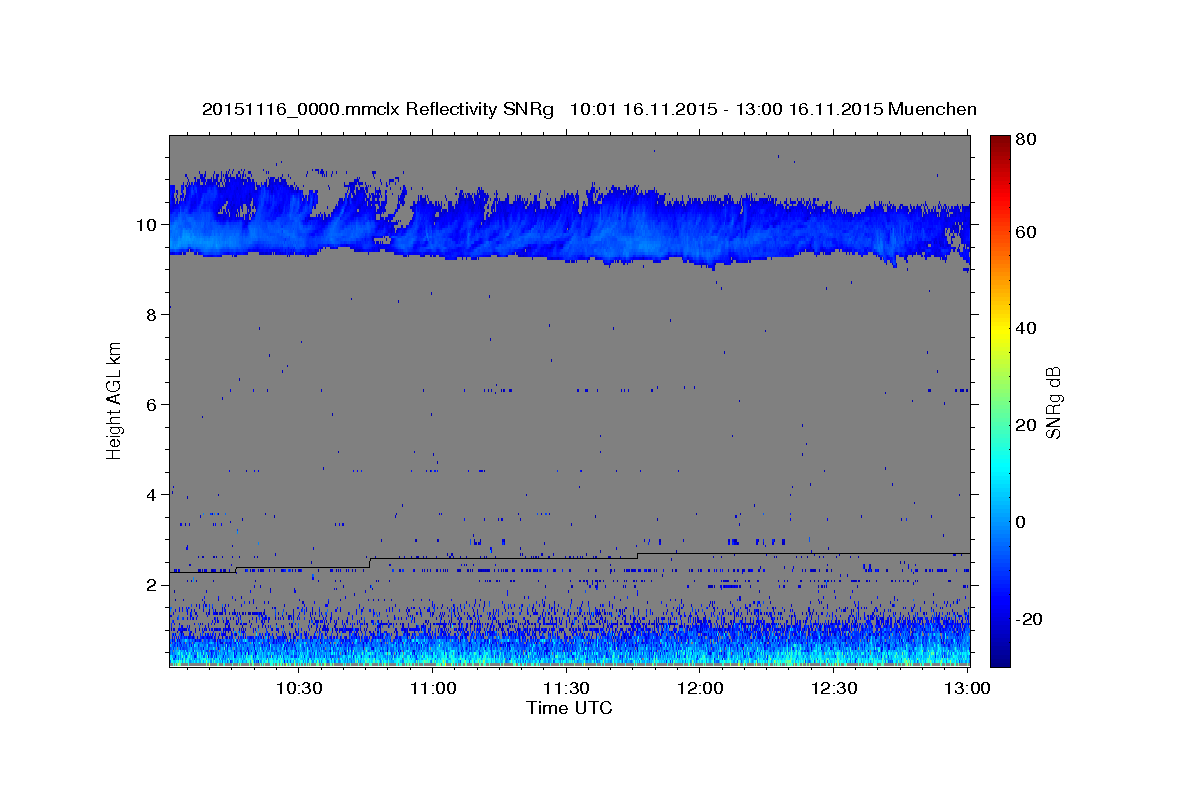Viewport: 1200px width, 800px height.
Task: Click the black stepped line near 2.5 km
Action: 569,561
